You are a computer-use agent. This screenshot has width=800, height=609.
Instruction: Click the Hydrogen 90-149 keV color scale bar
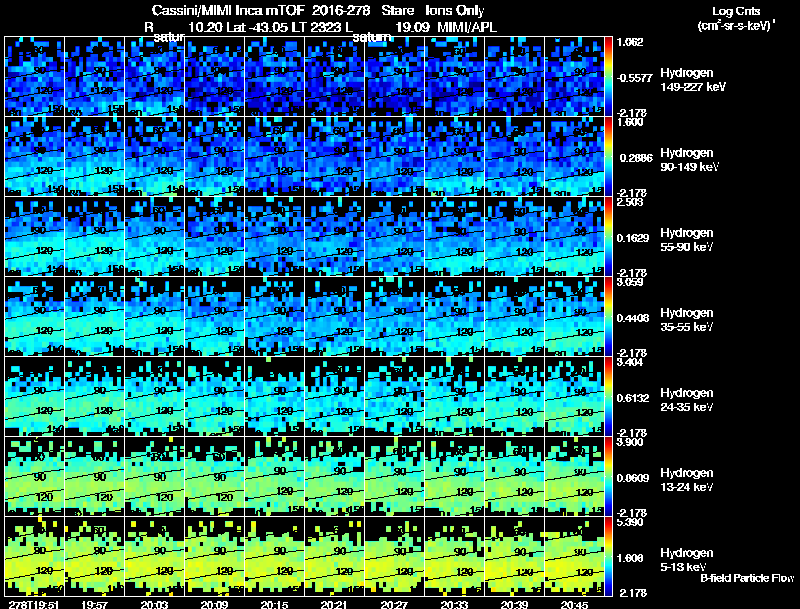pyautogui.click(x=608, y=156)
